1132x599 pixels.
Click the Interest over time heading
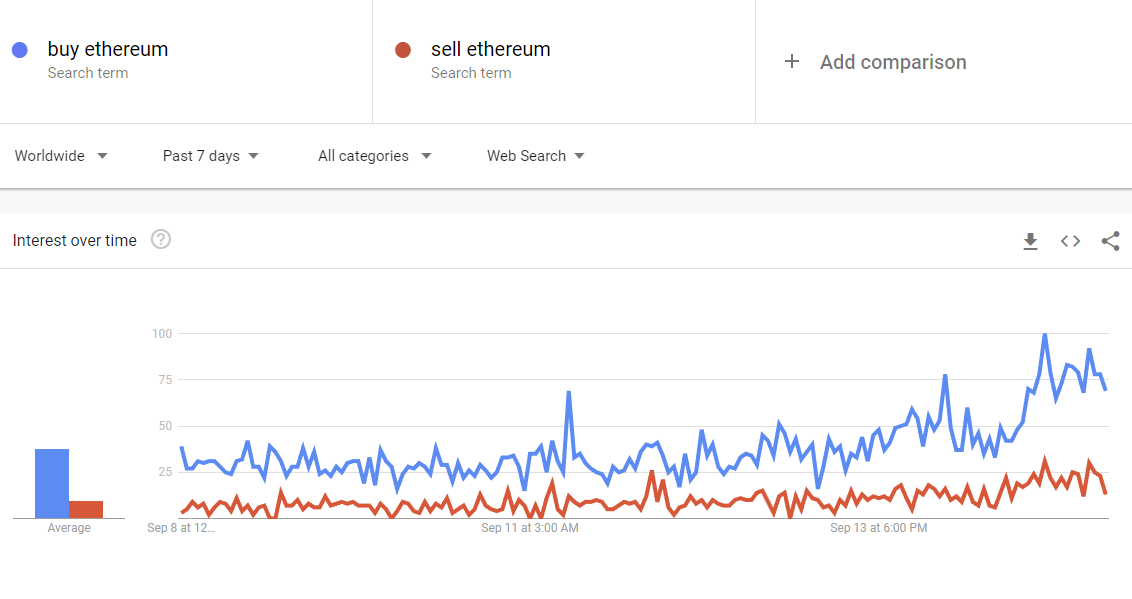pyautogui.click(x=74, y=240)
